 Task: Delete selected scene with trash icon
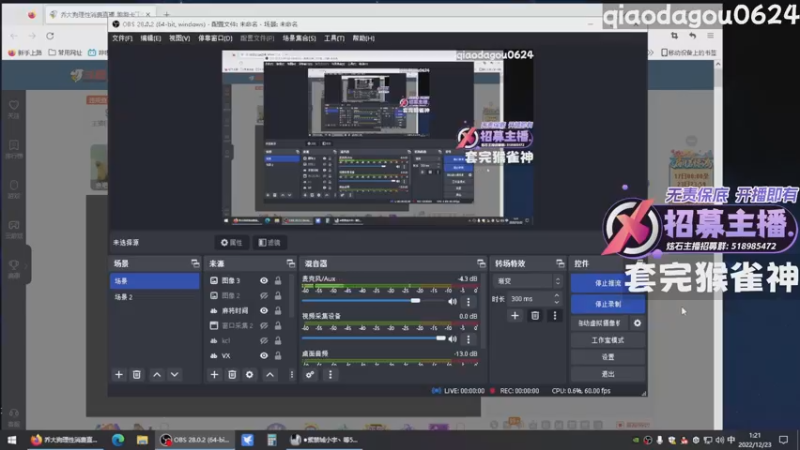click(x=136, y=374)
